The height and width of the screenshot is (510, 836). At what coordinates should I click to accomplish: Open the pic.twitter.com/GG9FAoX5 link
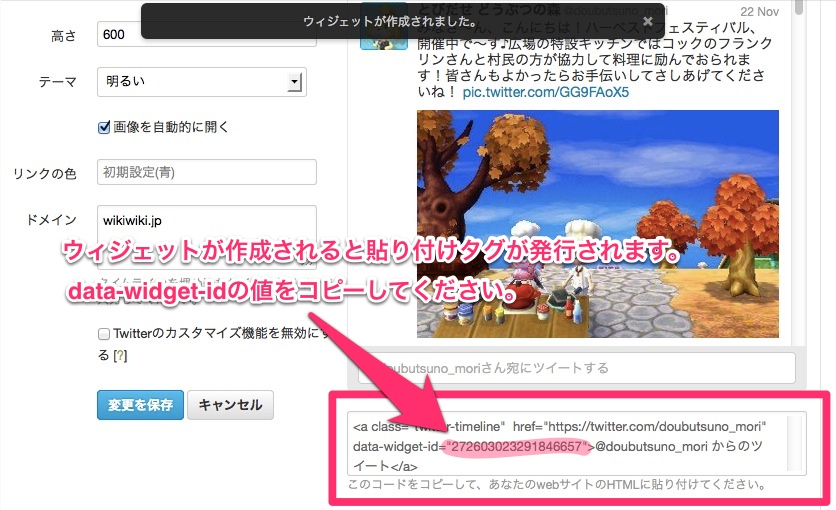tap(545, 92)
